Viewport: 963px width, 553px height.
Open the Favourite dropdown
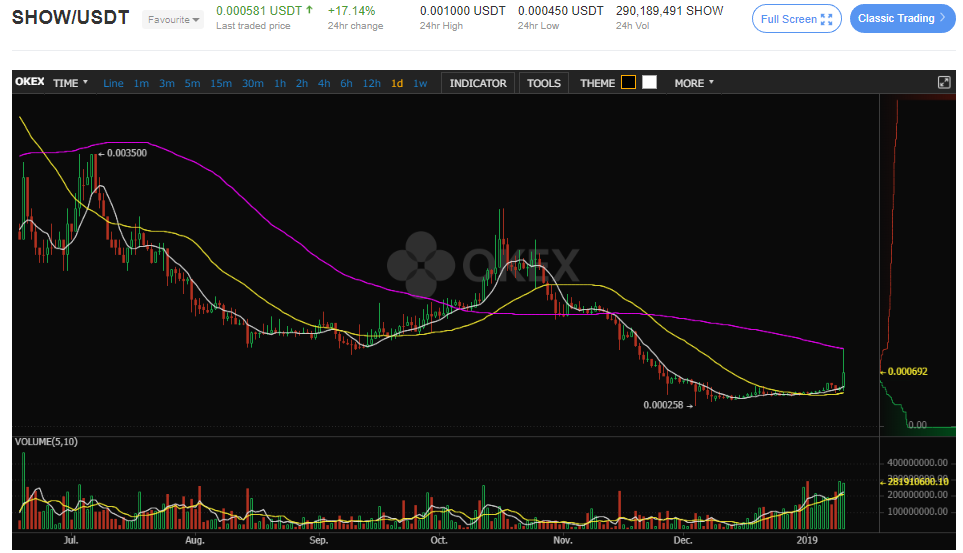[x=173, y=20]
